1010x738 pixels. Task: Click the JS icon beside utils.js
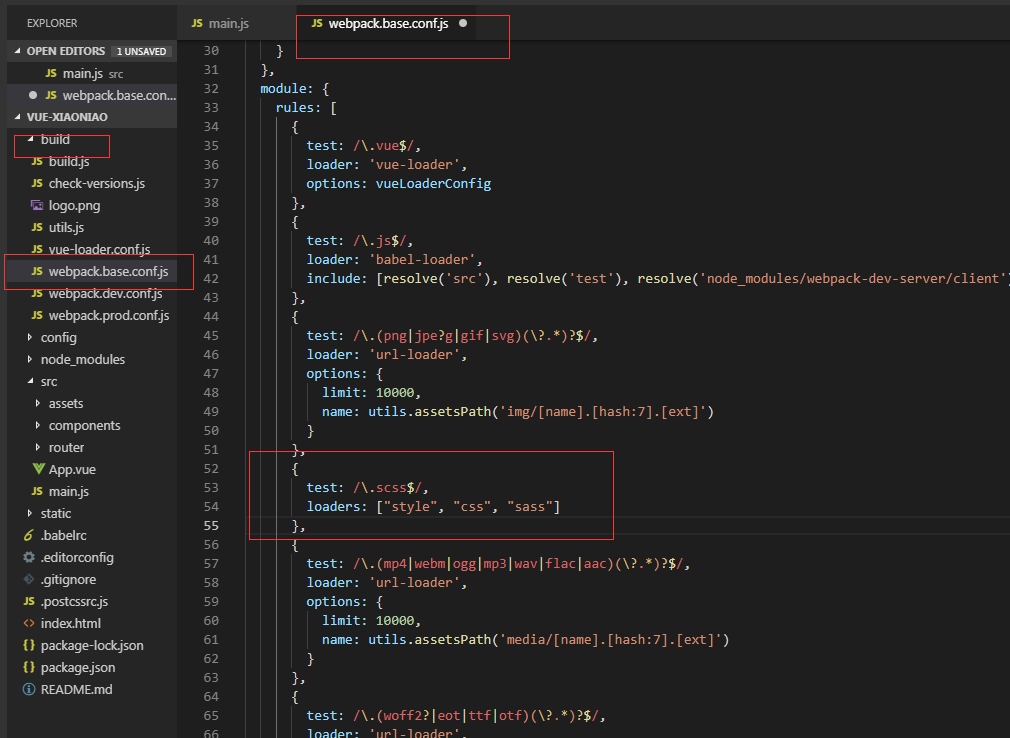(37, 227)
